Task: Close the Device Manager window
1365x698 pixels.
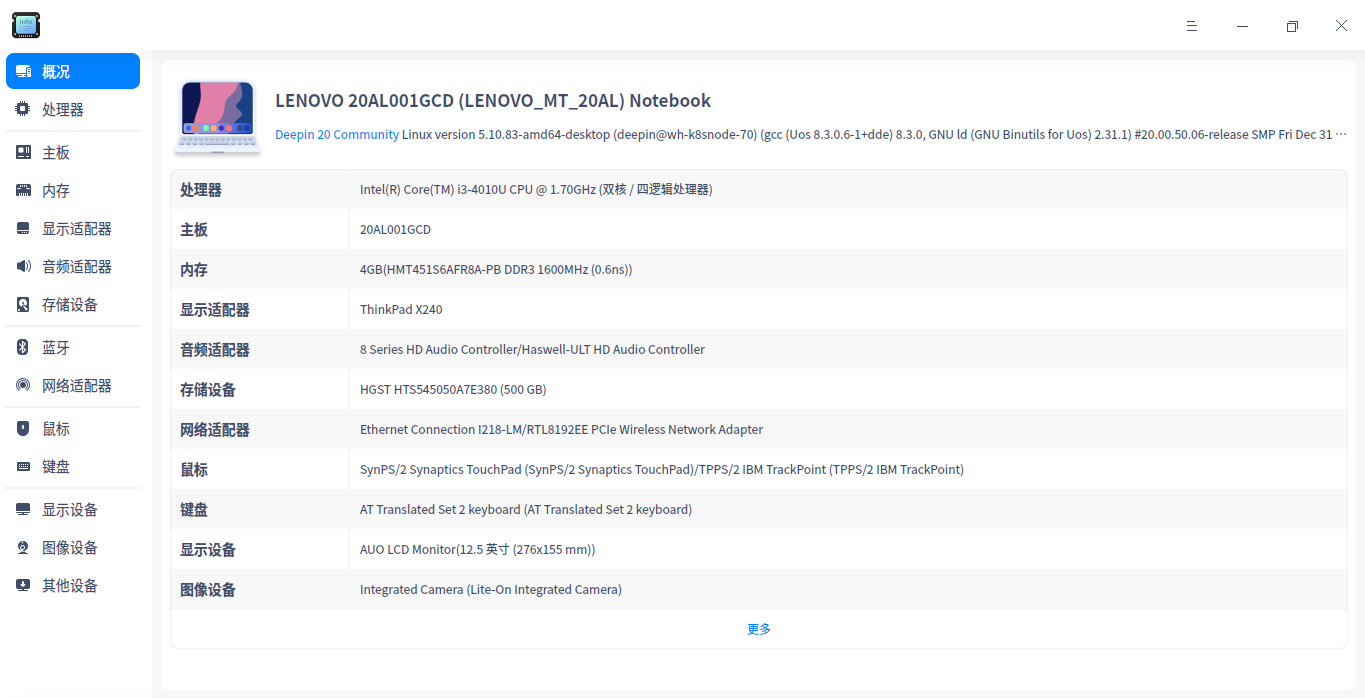Action: coord(1342,26)
